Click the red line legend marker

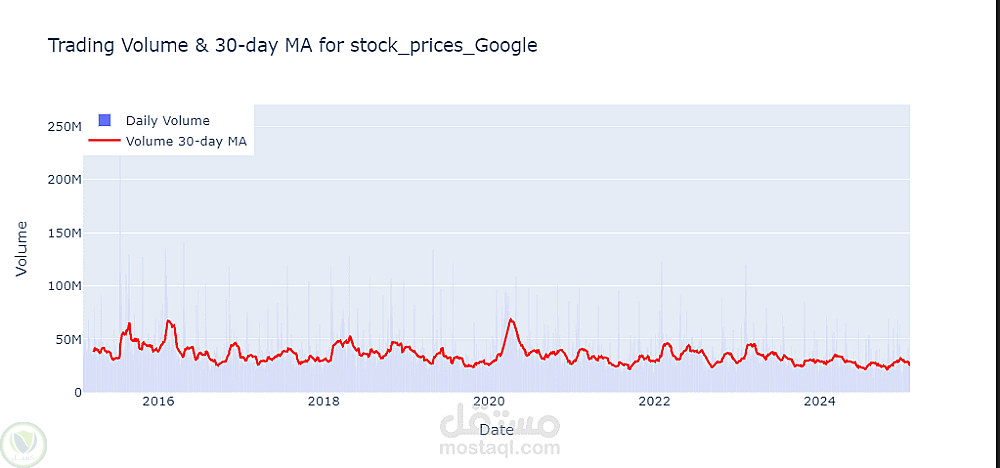point(104,141)
